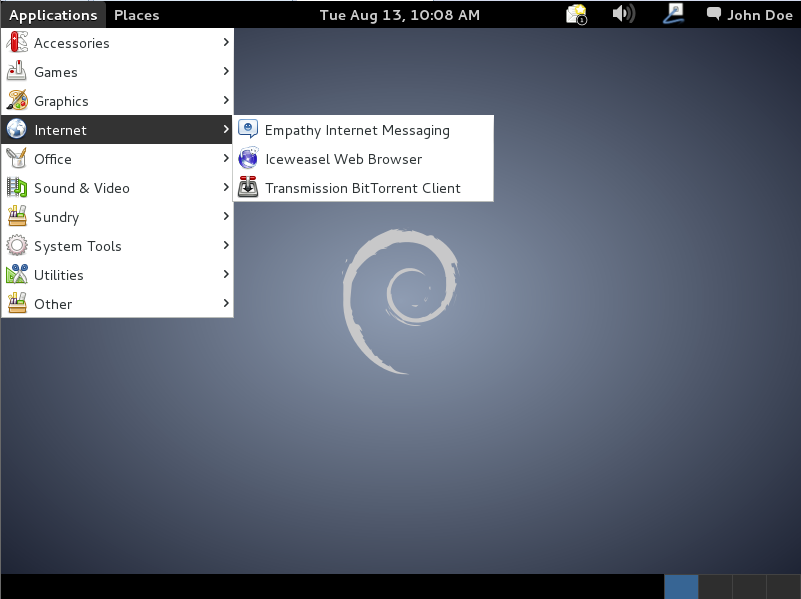Open the Places menu
801x599 pixels.
pyautogui.click(x=136, y=15)
